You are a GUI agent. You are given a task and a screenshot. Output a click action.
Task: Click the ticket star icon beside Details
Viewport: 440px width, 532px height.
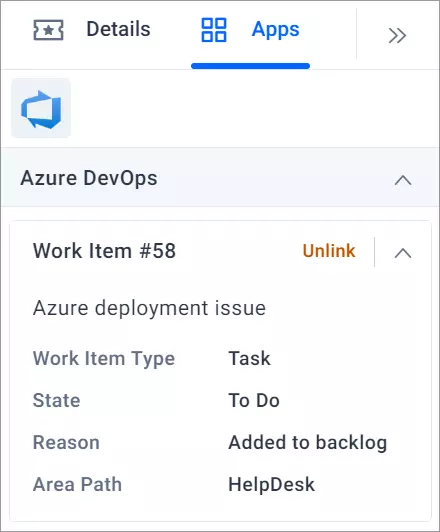48,30
